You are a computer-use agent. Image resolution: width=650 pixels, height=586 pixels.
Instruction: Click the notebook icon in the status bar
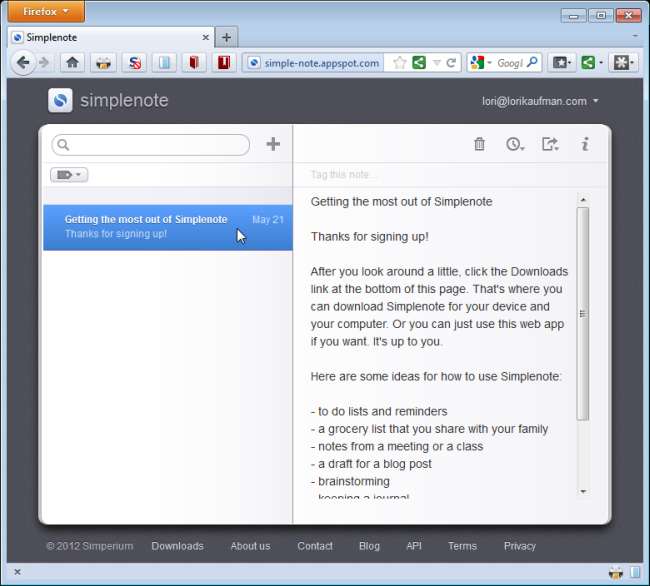click(635, 572)
